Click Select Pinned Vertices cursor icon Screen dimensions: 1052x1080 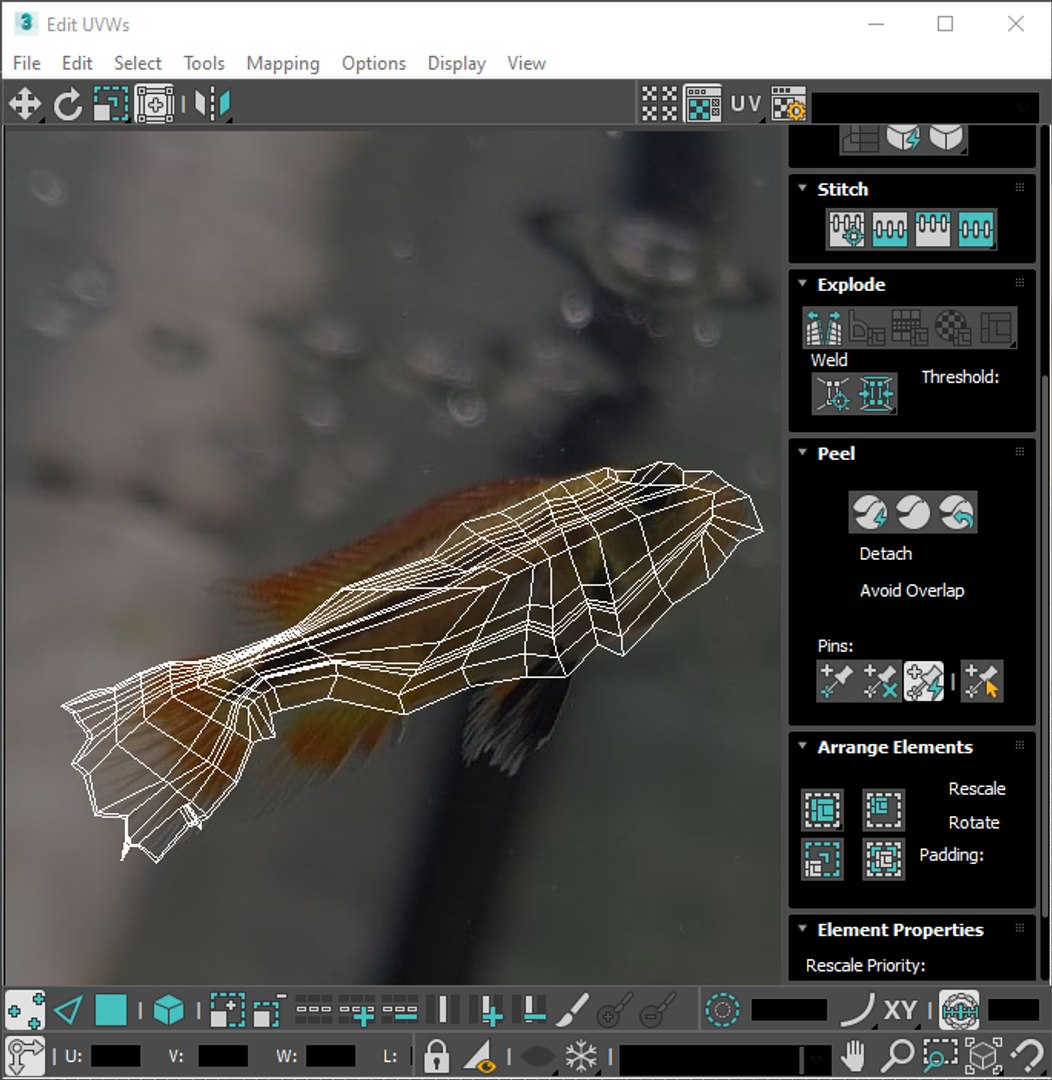982,682
